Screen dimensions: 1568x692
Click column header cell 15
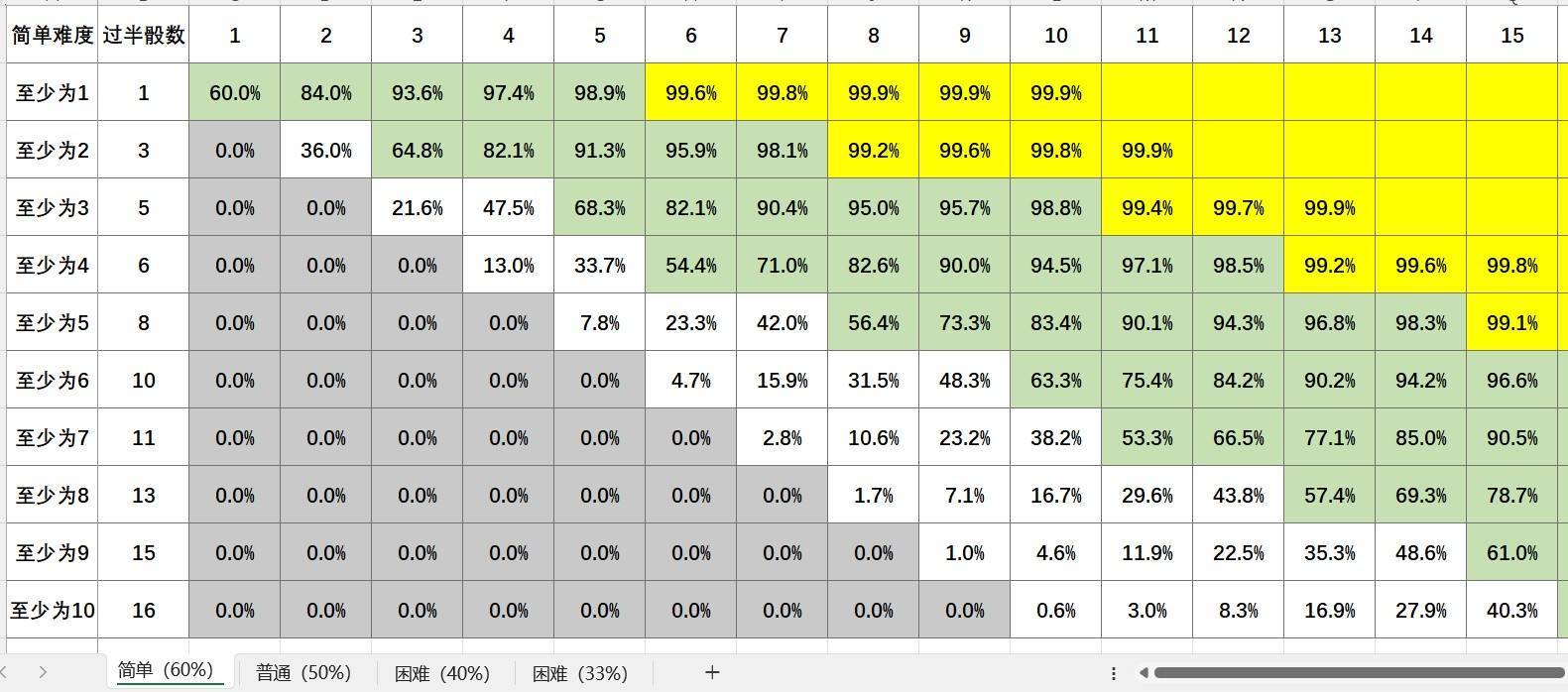click(1511, 36)
